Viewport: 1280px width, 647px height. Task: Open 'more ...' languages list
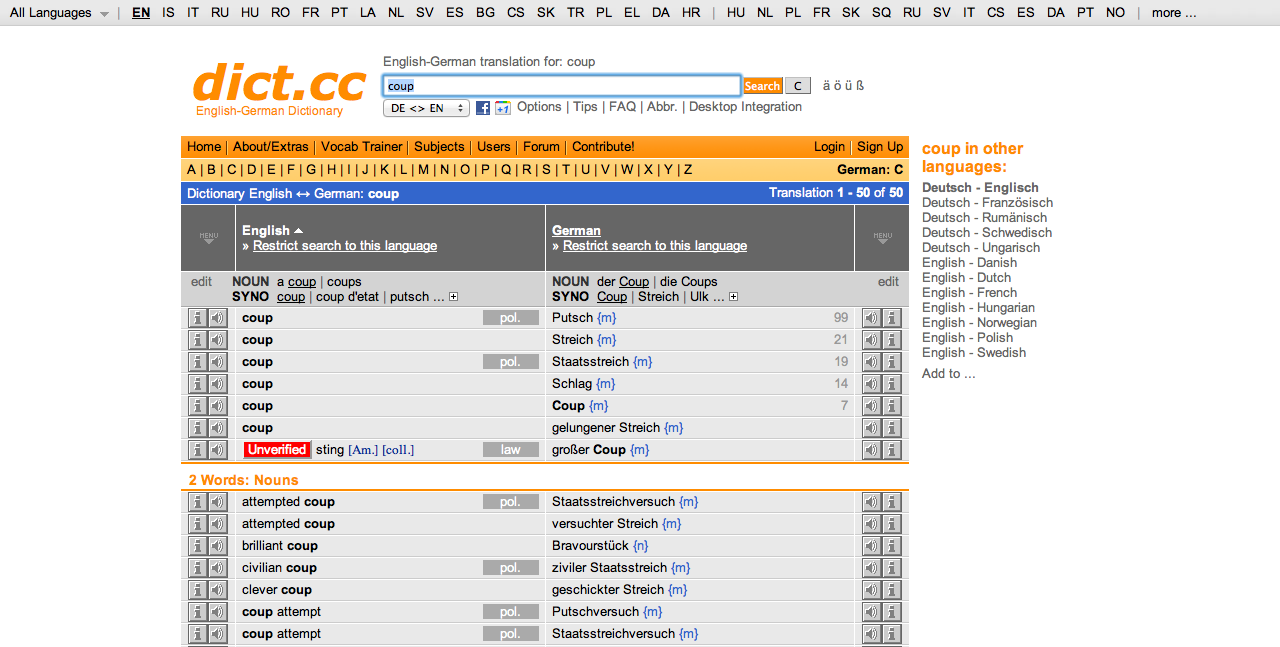pos(1174,13)
